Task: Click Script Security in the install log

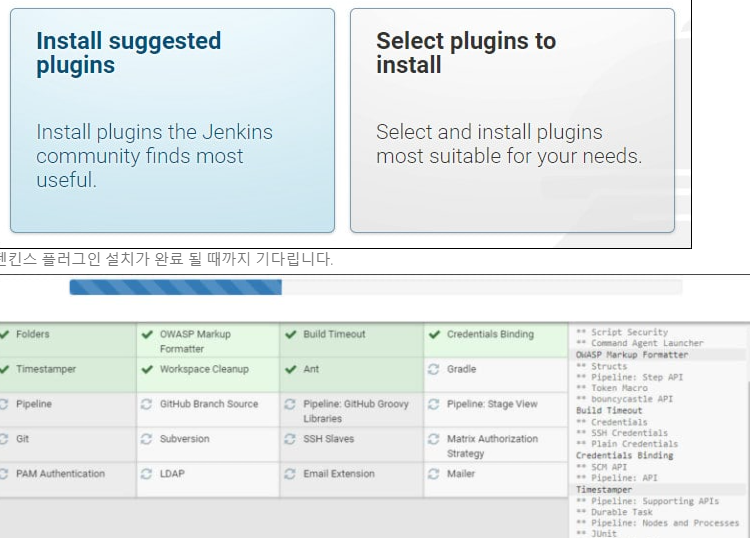Action: (x=629, y=332)
